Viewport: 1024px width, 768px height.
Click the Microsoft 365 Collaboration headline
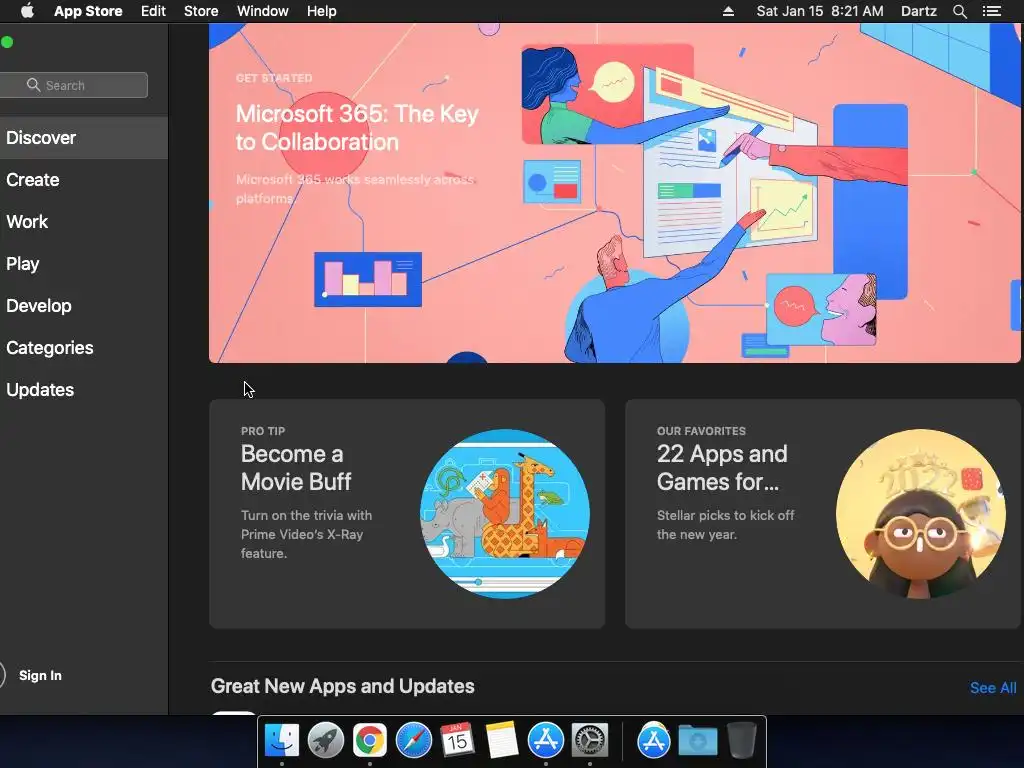click(x=357, y=127)
